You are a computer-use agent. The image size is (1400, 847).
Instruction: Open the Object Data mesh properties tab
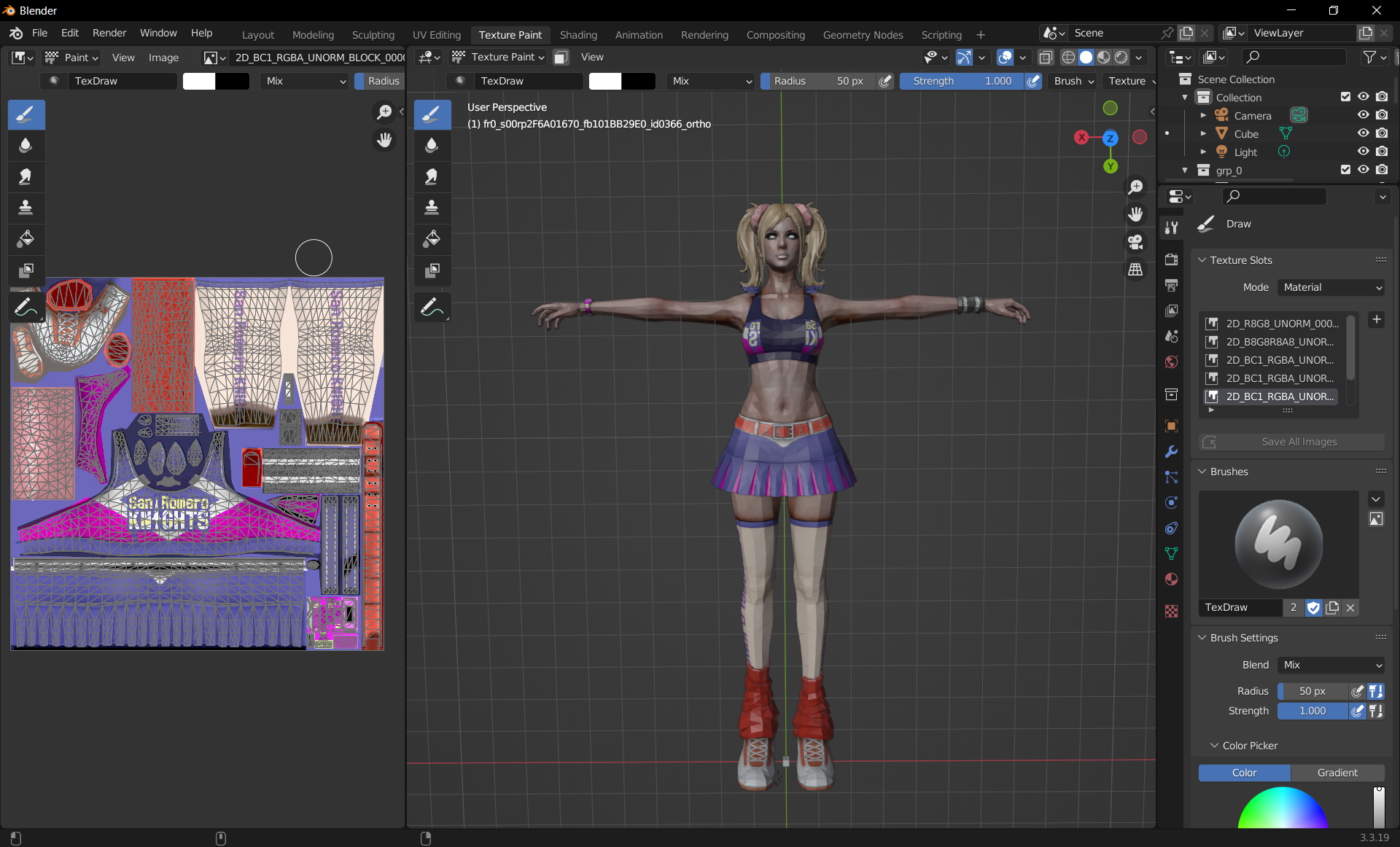click(x=1172, y=554)
